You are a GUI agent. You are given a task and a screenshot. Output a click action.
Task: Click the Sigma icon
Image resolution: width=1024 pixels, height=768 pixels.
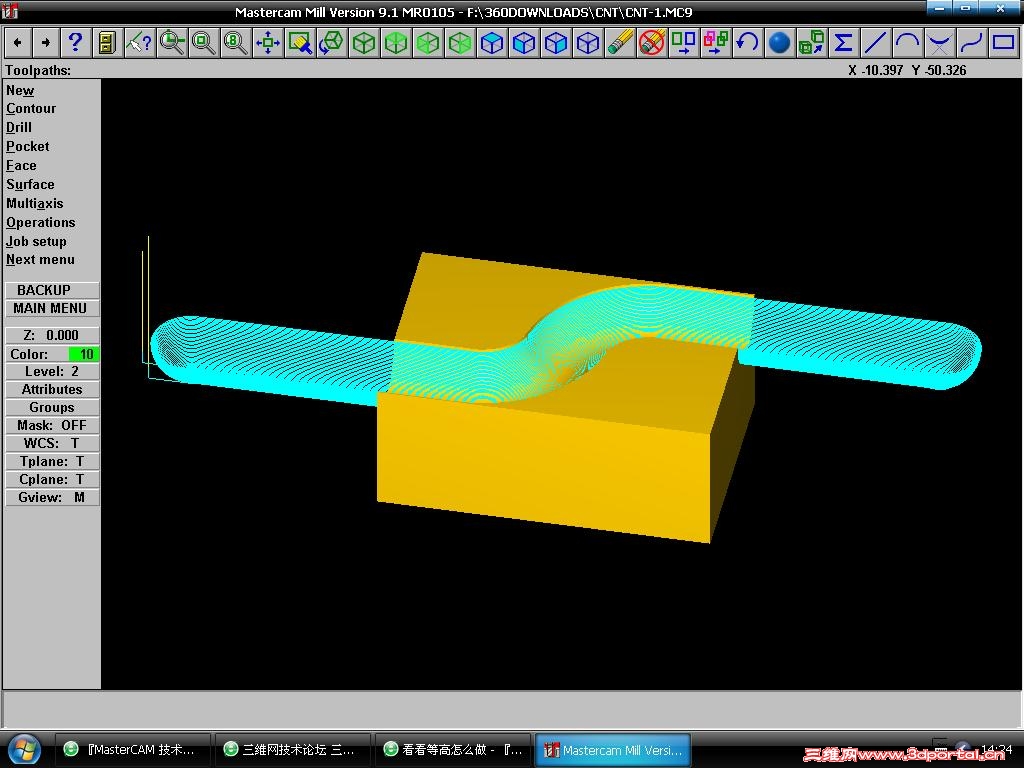[843, 43]
